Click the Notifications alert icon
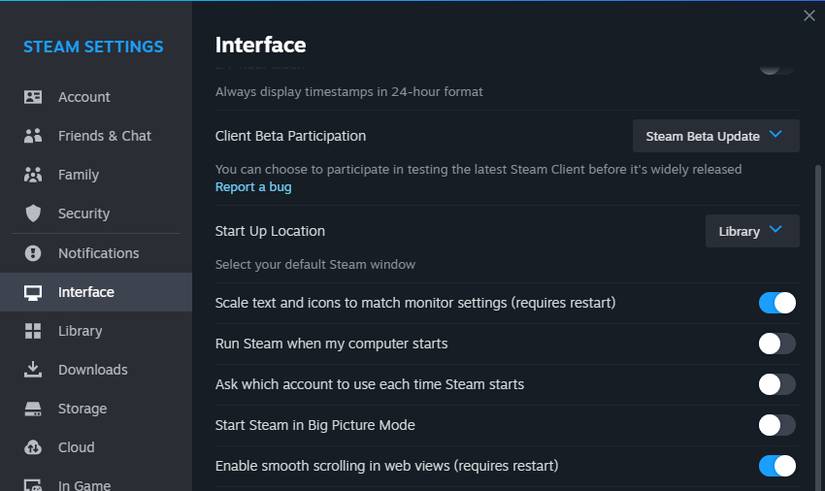Image resolution: width=825 pixels, height=491 pixels. coord(33,253)
